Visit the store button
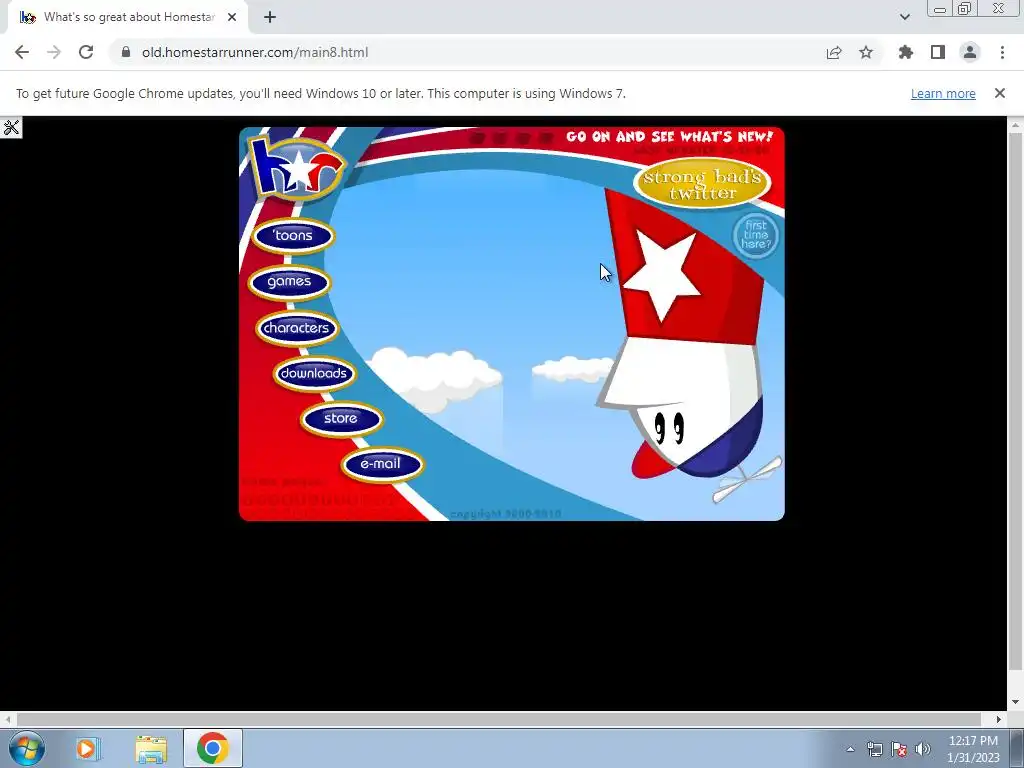 (x=341, y=419)
